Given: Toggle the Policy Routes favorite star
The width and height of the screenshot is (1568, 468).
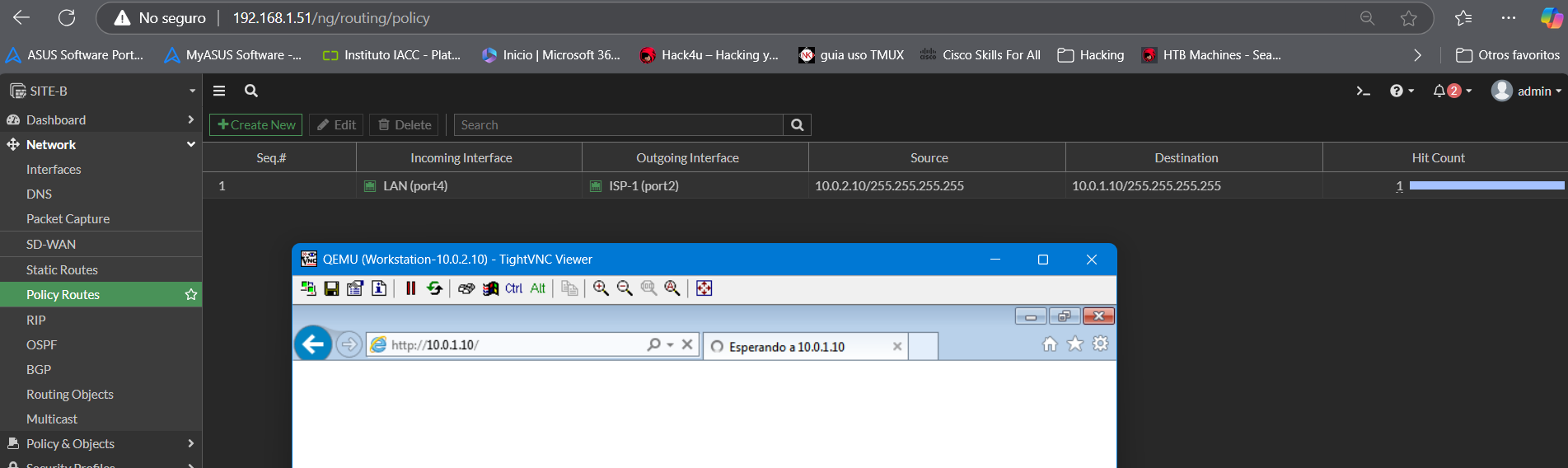Looking at the screenshot, I should [x=191, y=295].
